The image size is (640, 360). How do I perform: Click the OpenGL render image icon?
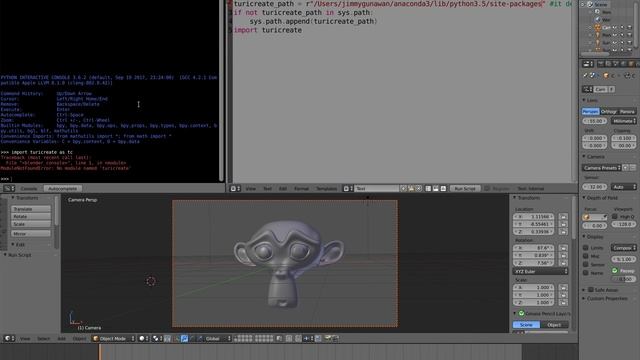pos(328,338)
